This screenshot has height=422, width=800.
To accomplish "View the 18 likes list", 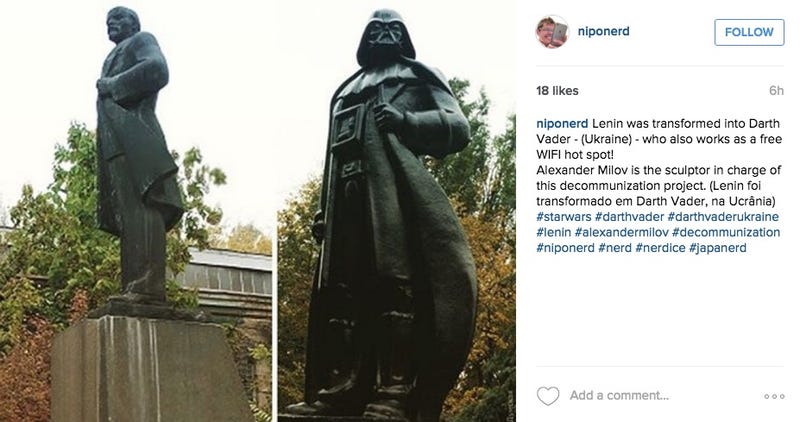I will pyautogui.click(x=557, y=91).
